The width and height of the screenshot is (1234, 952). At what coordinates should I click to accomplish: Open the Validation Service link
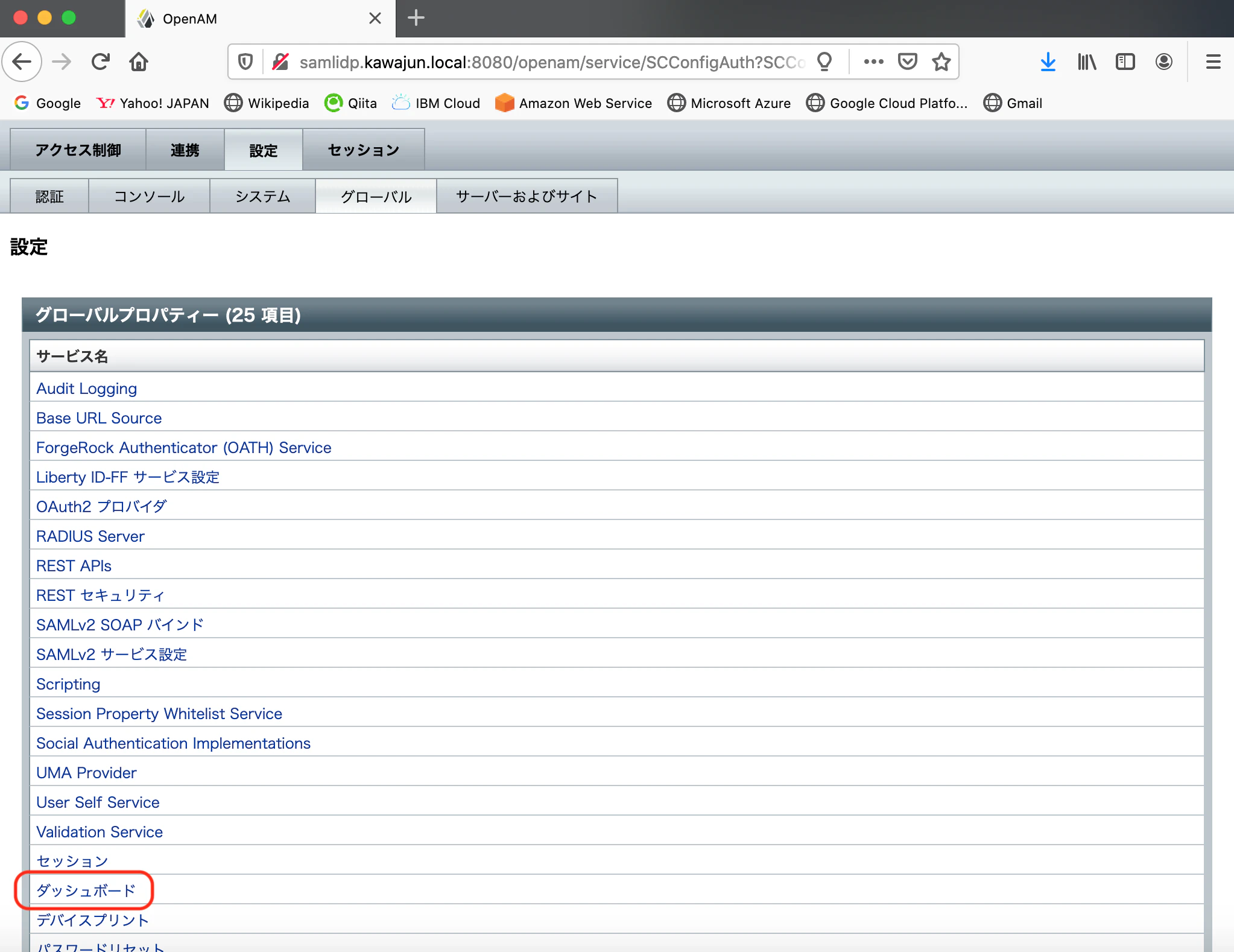(x=100, y=832)
